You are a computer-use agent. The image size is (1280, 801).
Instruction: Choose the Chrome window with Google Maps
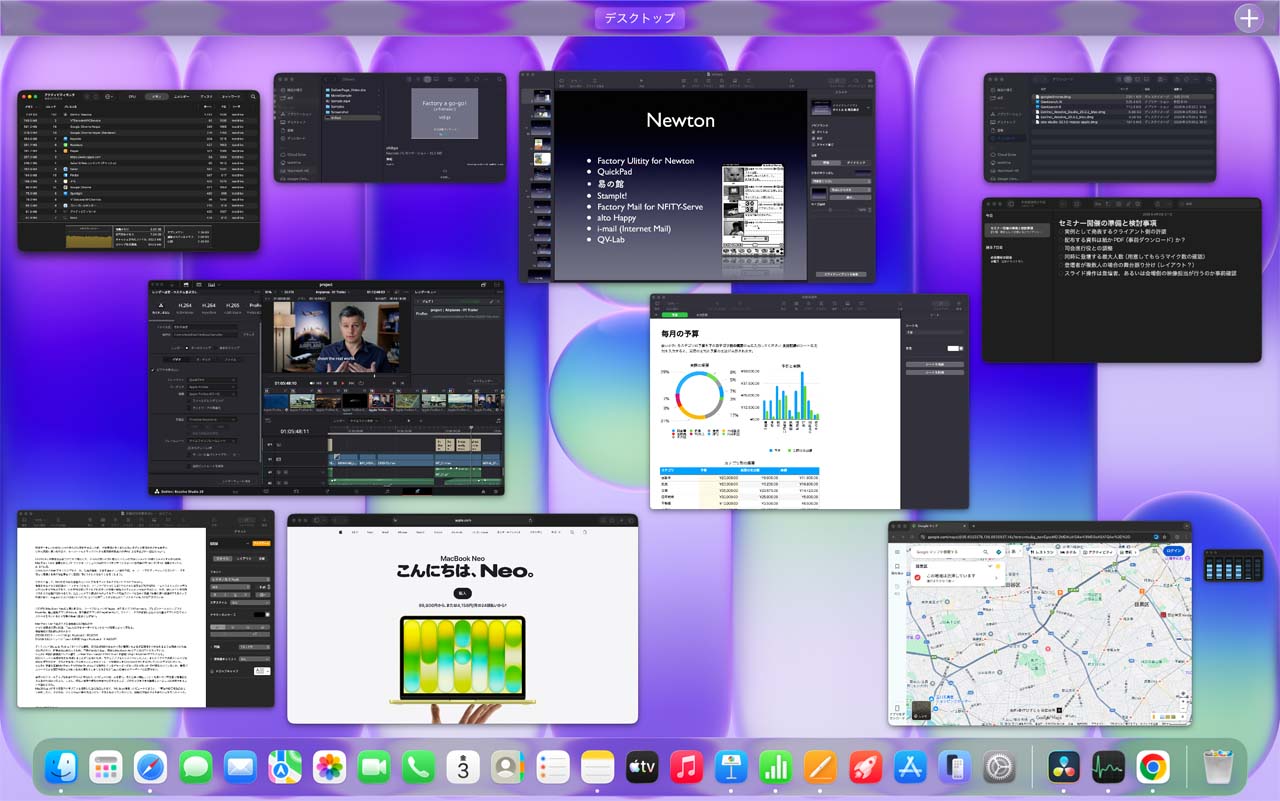pos(1039,623)
